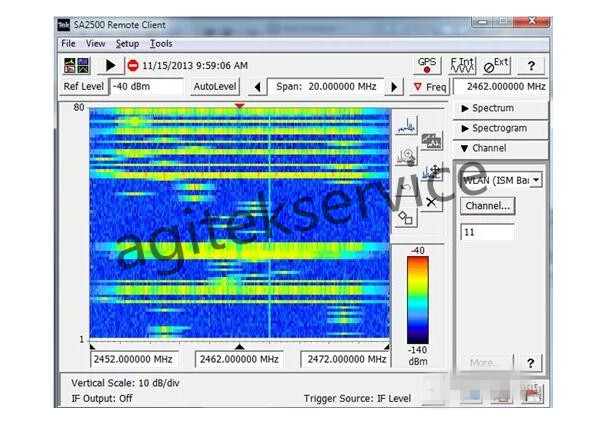Image resolution: width=602 pixels, height=421 pixels.
Task: Toggle the GPS indicator button
Action: pos(427,65)
